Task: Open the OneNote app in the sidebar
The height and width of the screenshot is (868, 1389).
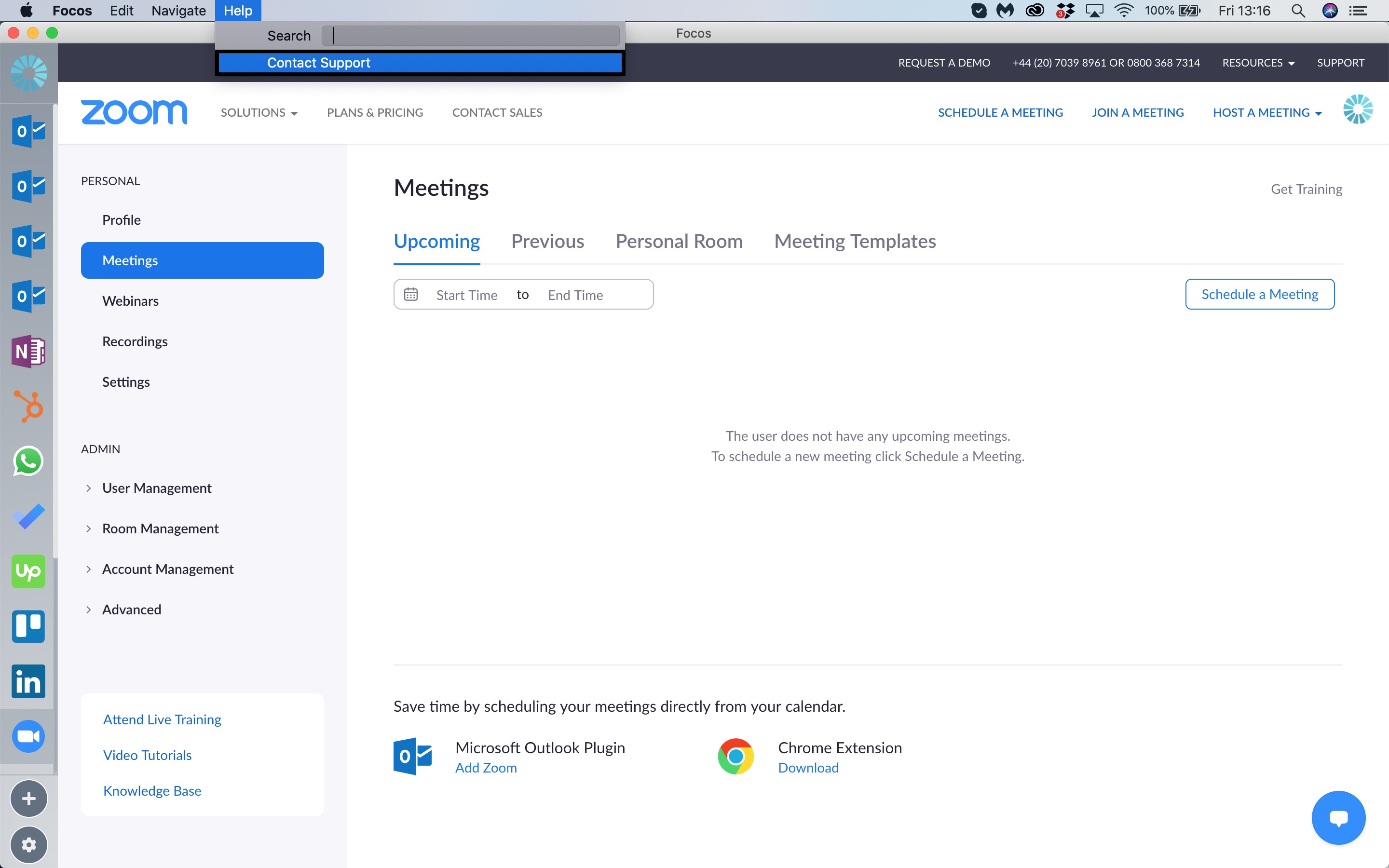Action: 28,351
